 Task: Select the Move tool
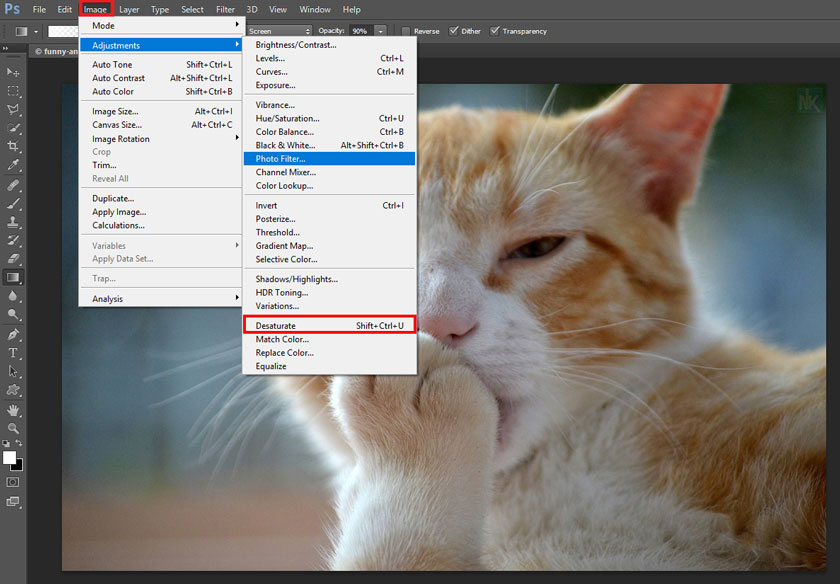point(13,72)
